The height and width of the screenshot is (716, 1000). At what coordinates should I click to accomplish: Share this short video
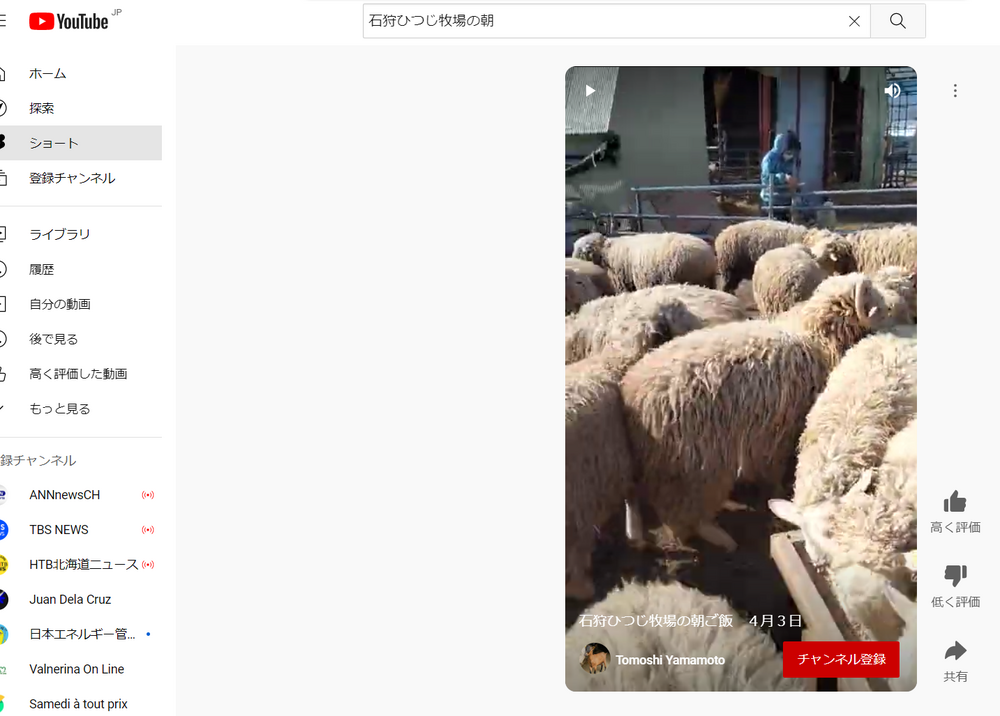(x=955, y=652)
